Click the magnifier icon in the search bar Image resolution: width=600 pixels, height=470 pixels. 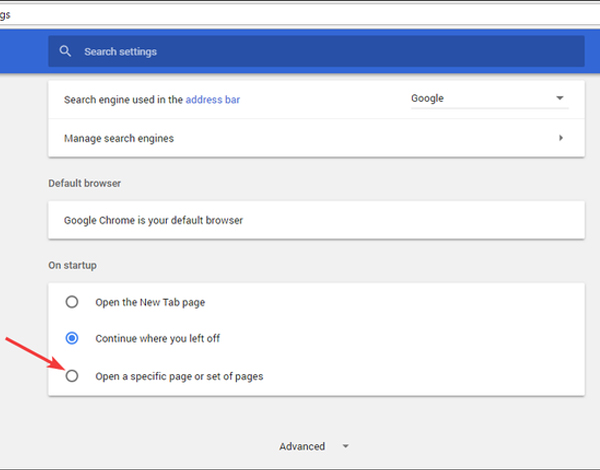tap(65, 51)
